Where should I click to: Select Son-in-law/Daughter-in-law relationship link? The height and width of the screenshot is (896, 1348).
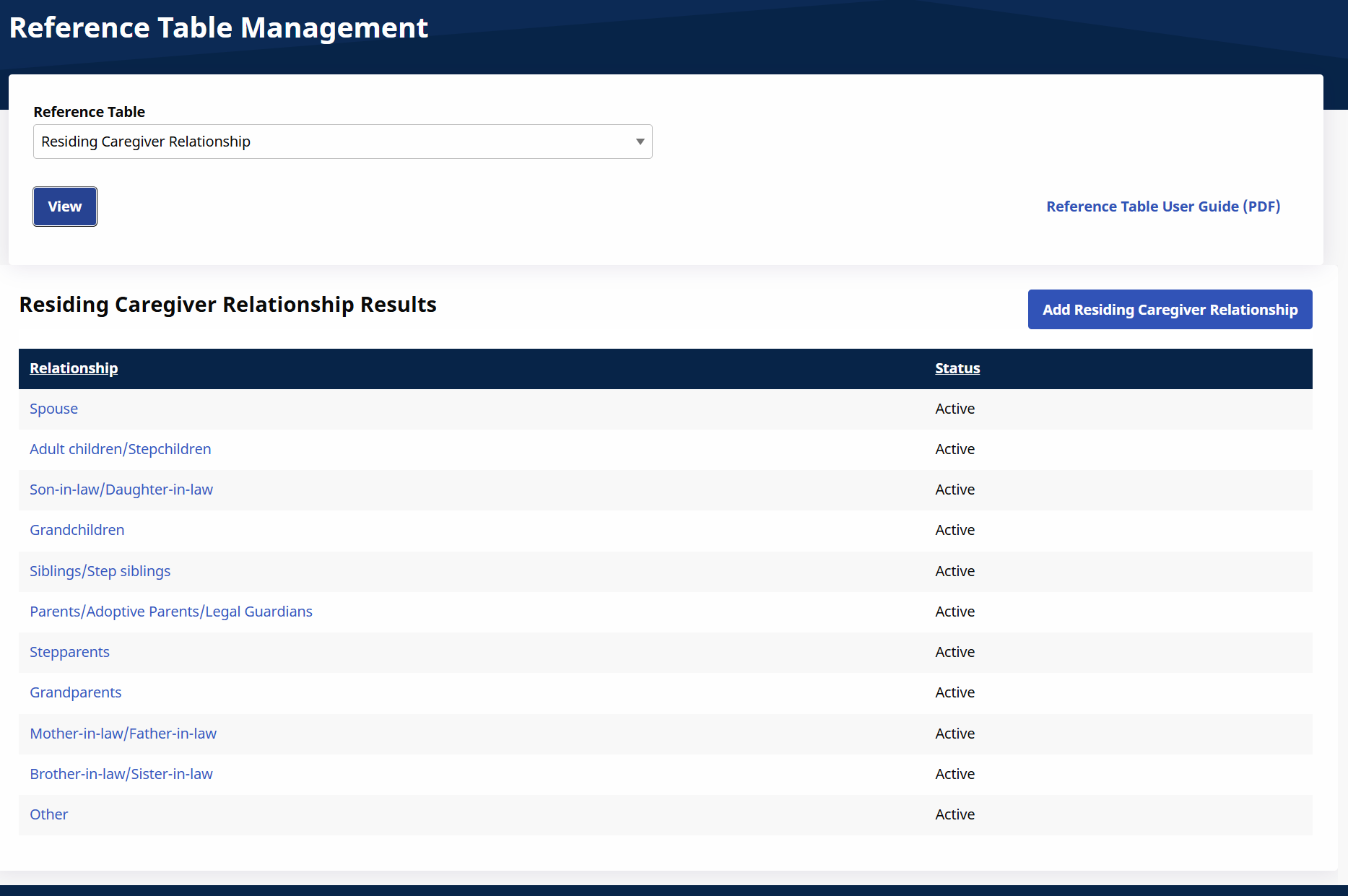[x=121, y=490]
